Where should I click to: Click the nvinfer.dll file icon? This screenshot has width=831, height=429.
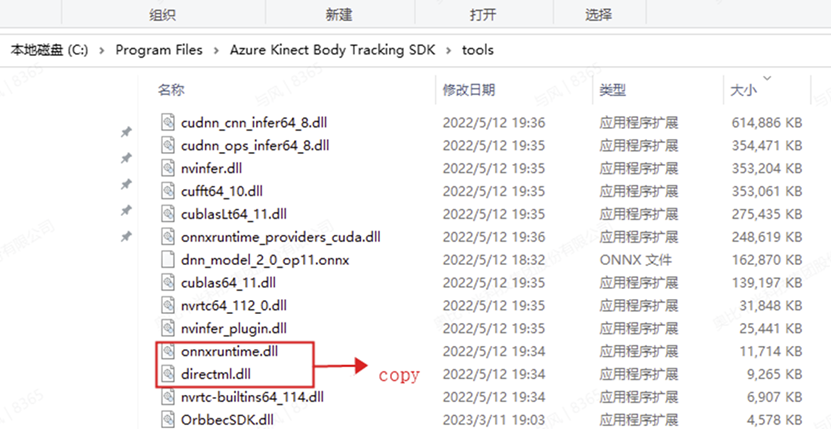(168, 169)
